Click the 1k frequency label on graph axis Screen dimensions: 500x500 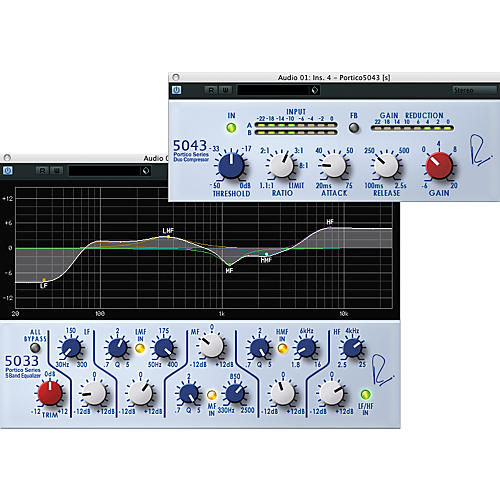click(222, 314)
